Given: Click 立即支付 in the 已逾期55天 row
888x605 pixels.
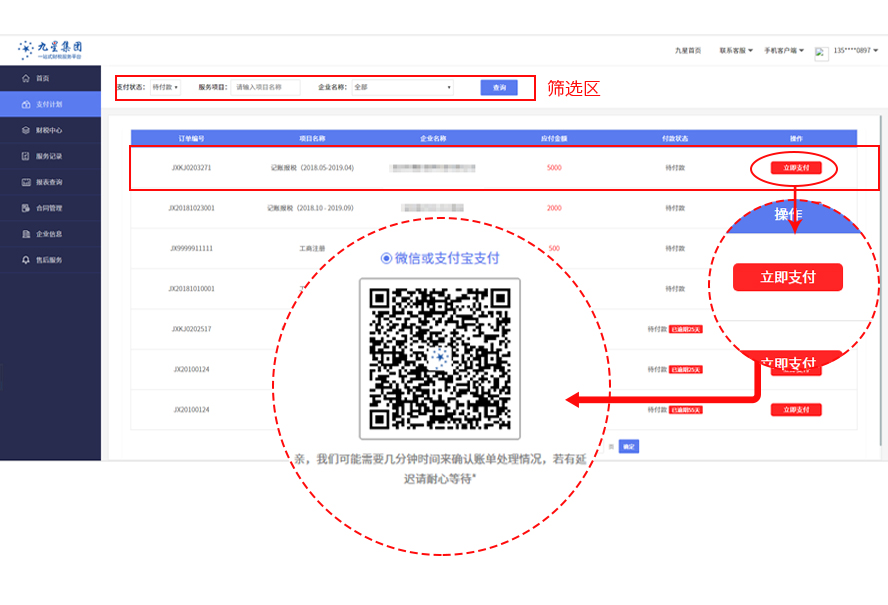Looking at the screenshot, I should click(x=796, y=410).
